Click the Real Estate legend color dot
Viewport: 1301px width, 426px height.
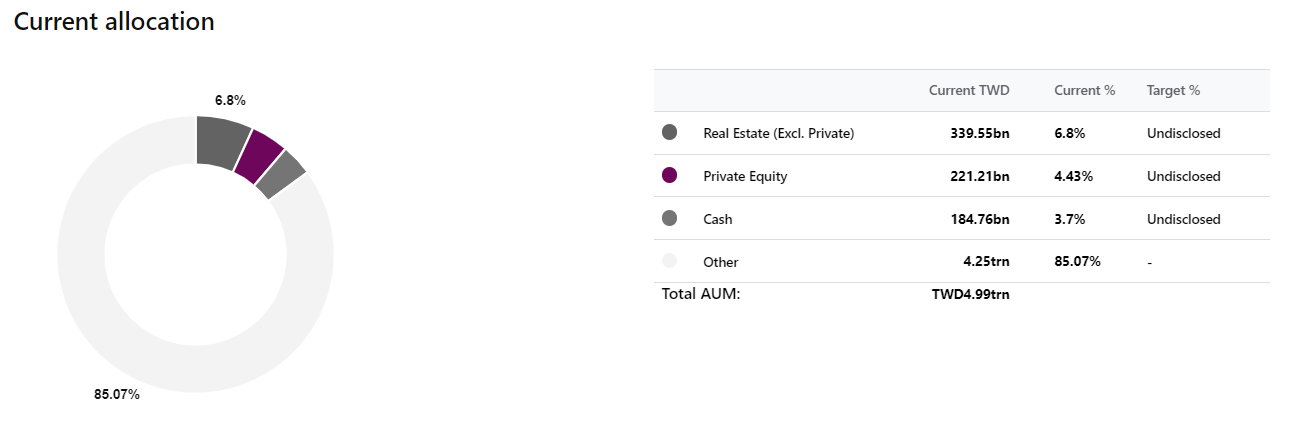click(x=670, y=132)
